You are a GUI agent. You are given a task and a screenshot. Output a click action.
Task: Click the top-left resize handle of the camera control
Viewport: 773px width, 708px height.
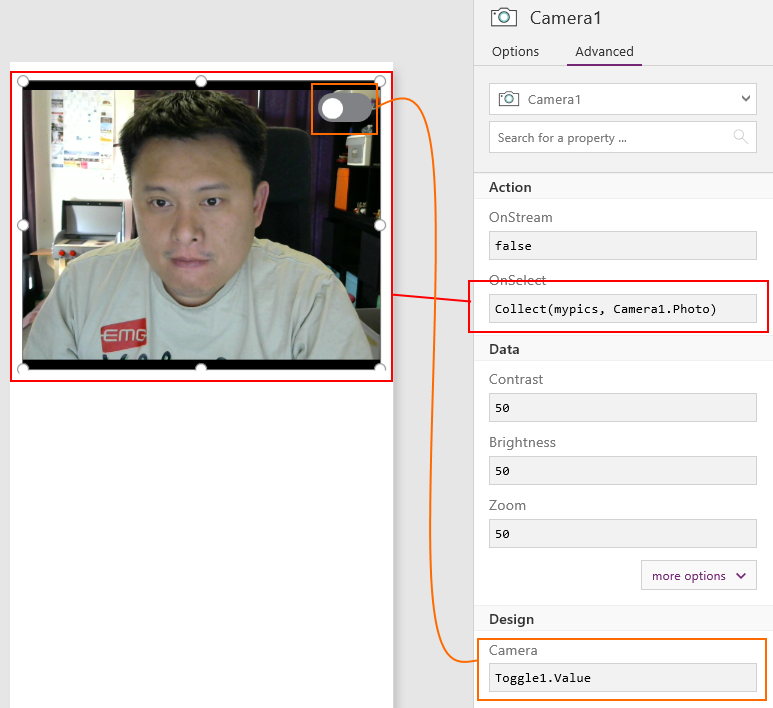click(23, 81)
